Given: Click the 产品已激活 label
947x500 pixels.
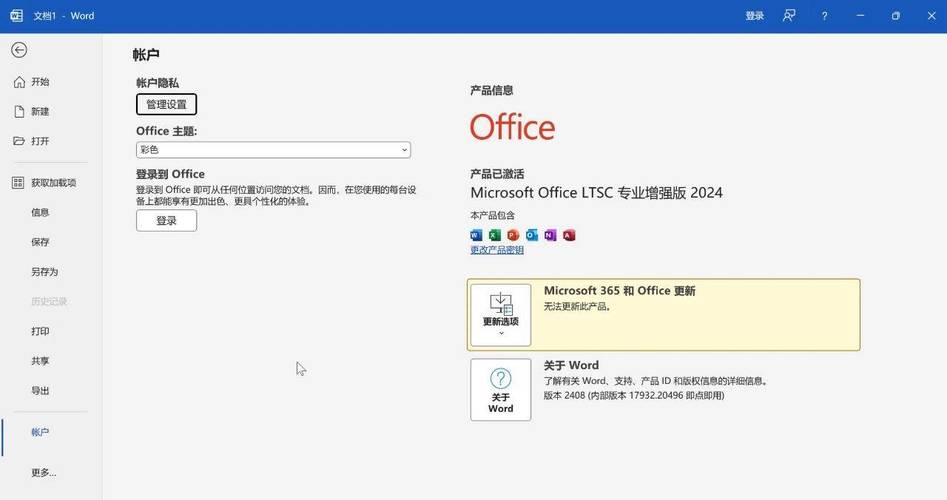Looking at the screenshot, I should coord(497,174).
